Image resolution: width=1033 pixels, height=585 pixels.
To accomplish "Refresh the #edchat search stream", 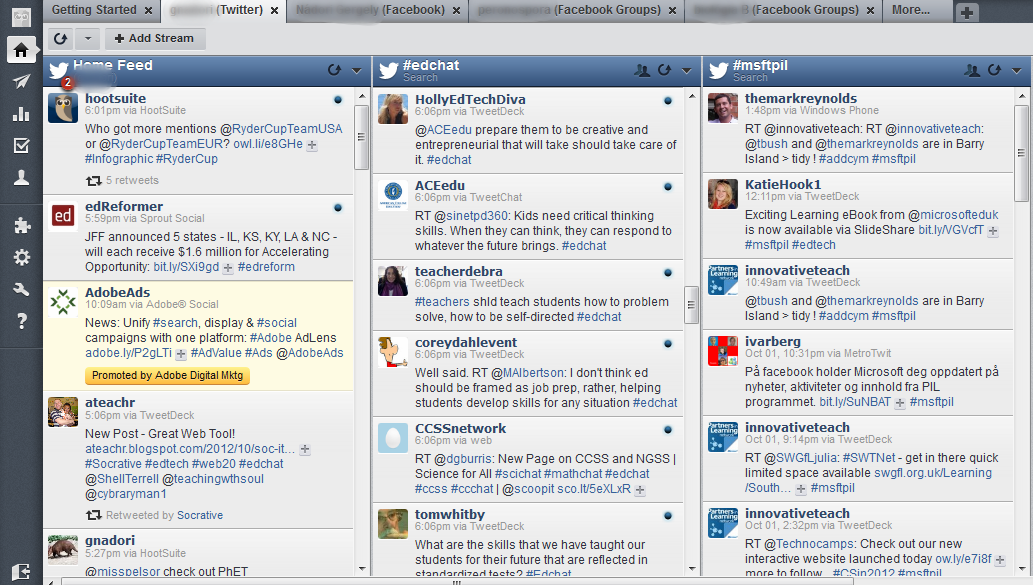I will [x=664, y=70].
